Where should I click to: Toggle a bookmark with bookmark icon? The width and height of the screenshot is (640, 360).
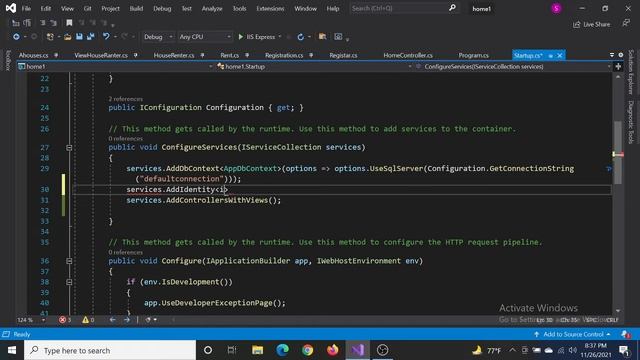(x=69, y=23)
